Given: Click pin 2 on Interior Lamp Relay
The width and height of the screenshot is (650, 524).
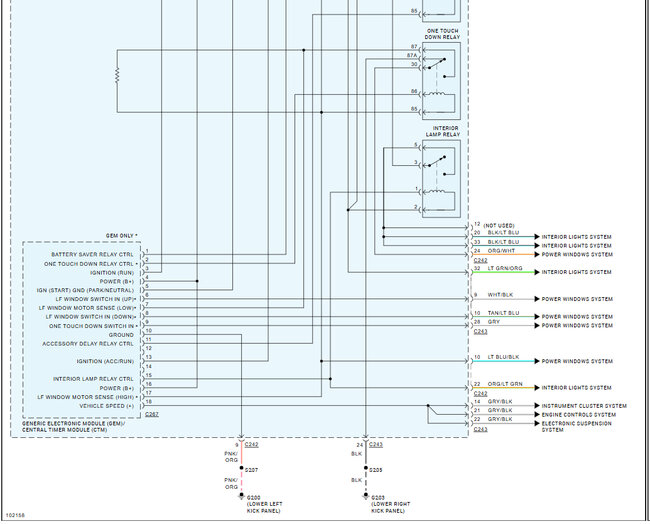Looking at the screenshot, I should tap(416, 207).
